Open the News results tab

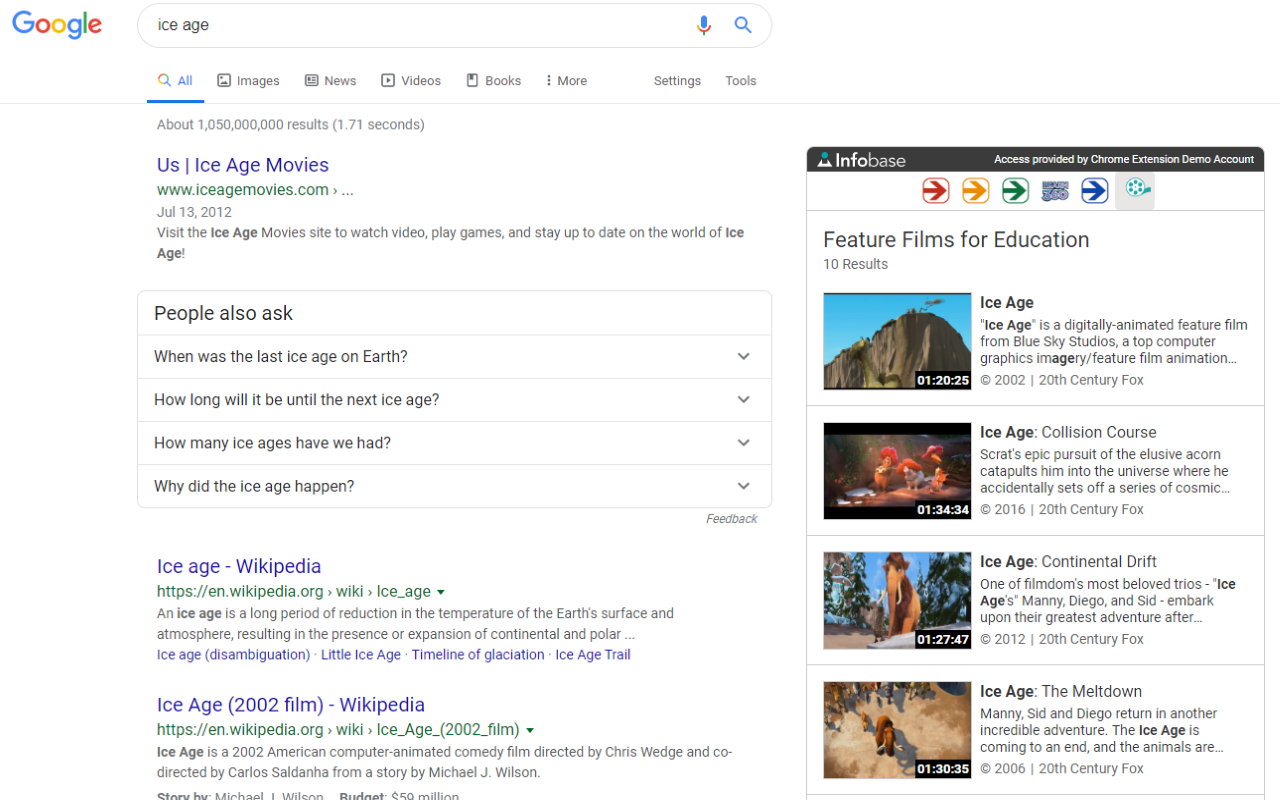(331, 80)
